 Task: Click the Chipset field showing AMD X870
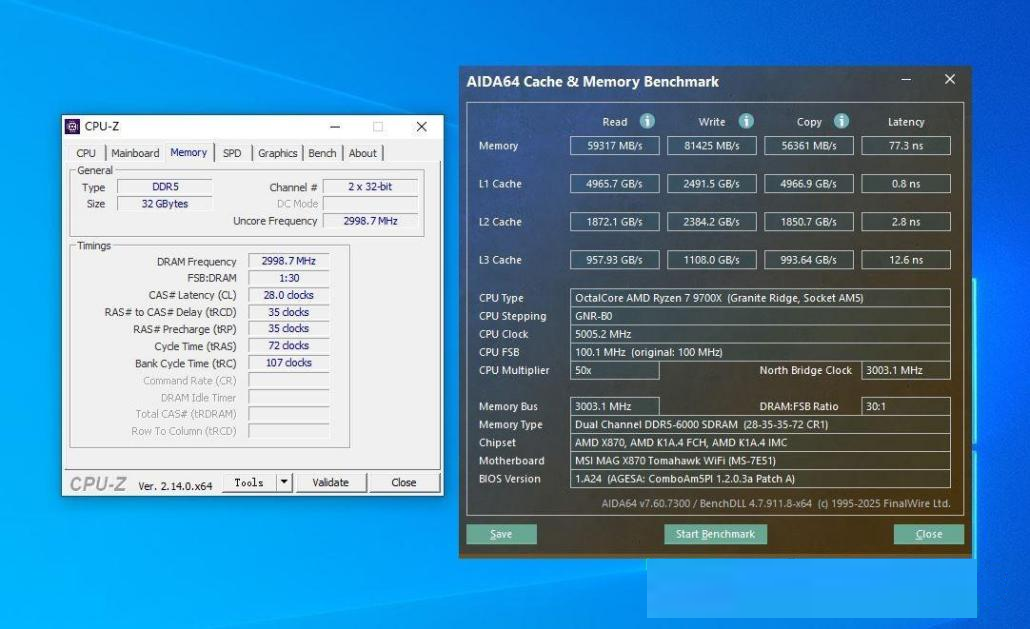click(760, 443)
